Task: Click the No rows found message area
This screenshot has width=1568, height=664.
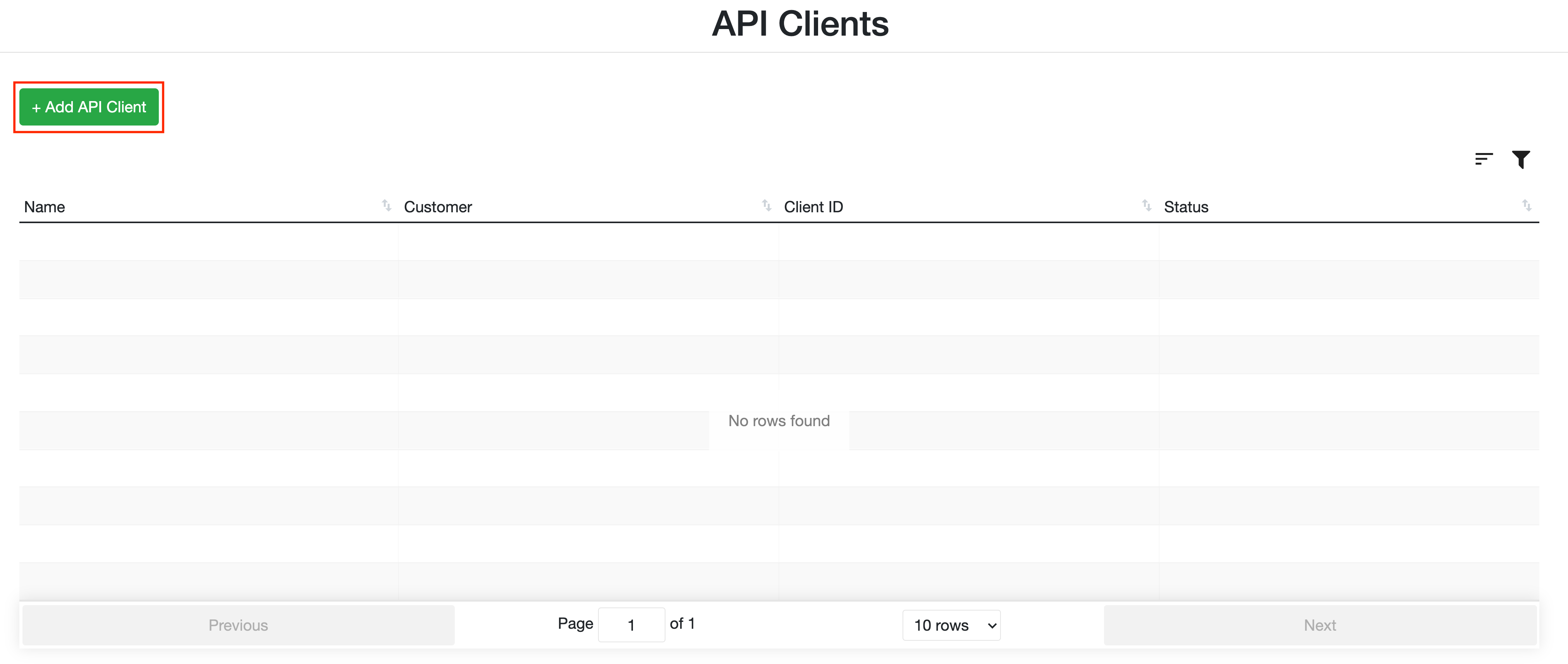Action: [779, 421]
